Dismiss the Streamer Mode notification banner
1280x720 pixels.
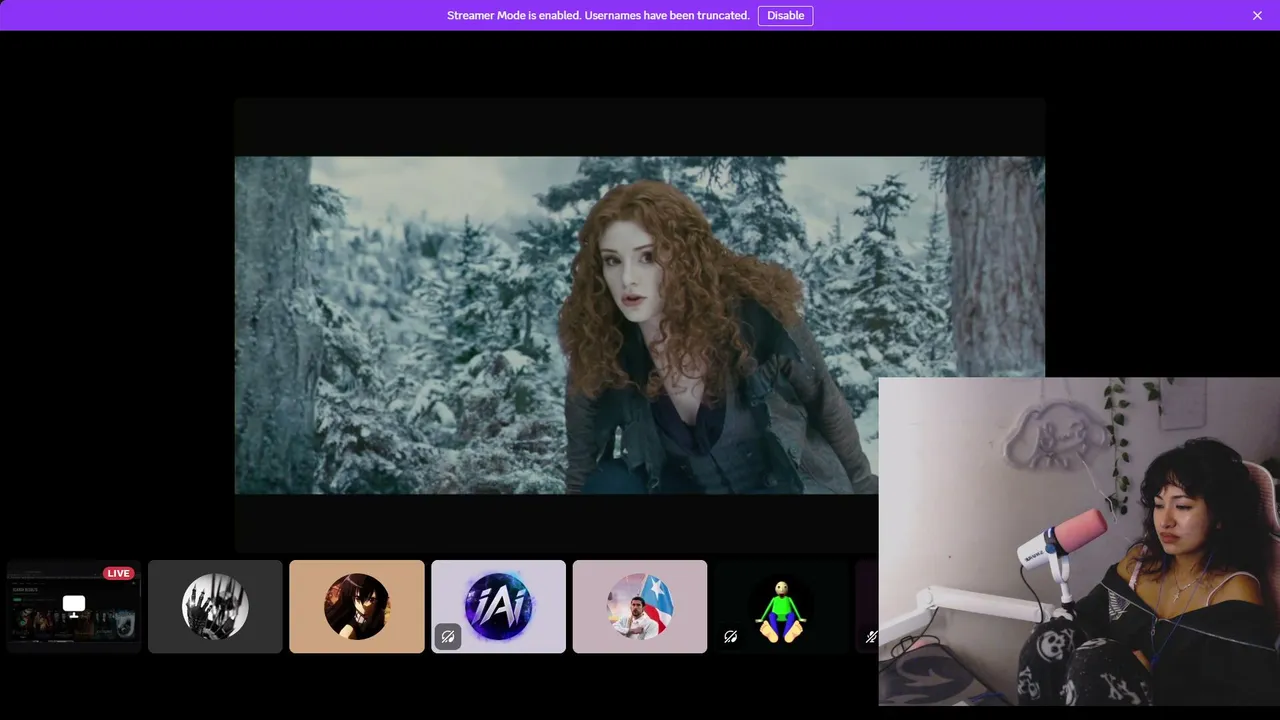[x=1257, y=15]
